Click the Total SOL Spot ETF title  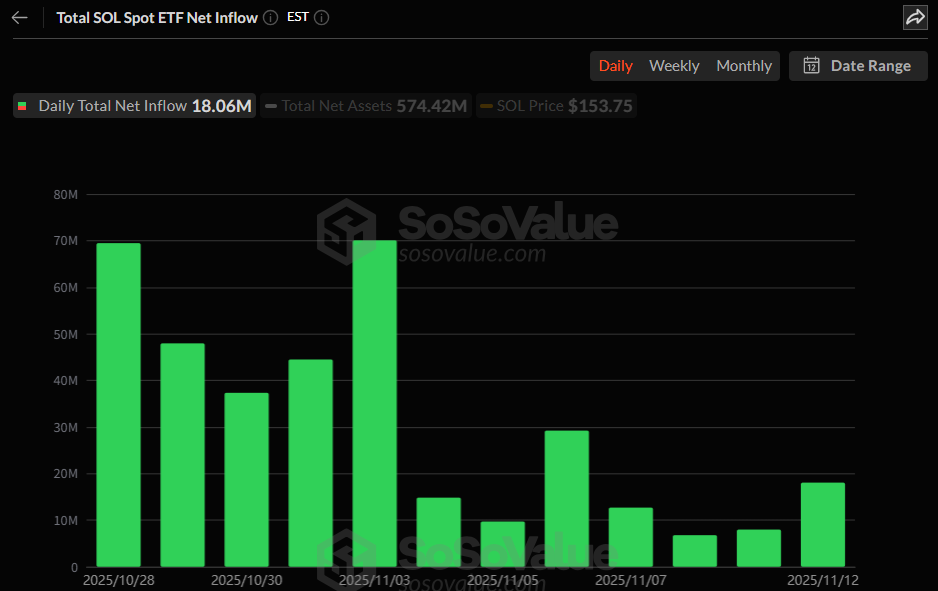point(157,18)
